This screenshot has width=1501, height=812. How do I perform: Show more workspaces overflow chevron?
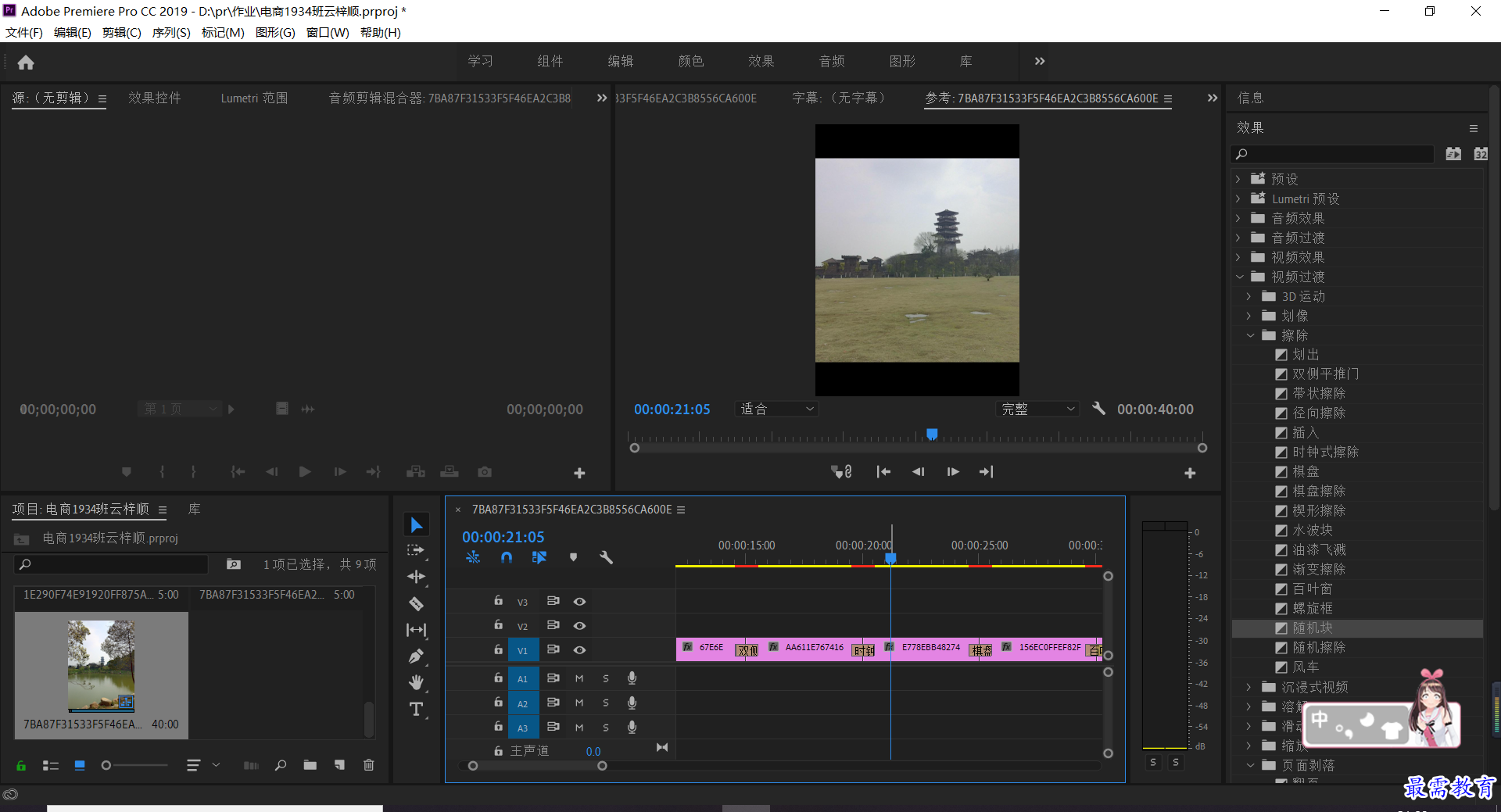[x=1040, y=61]
